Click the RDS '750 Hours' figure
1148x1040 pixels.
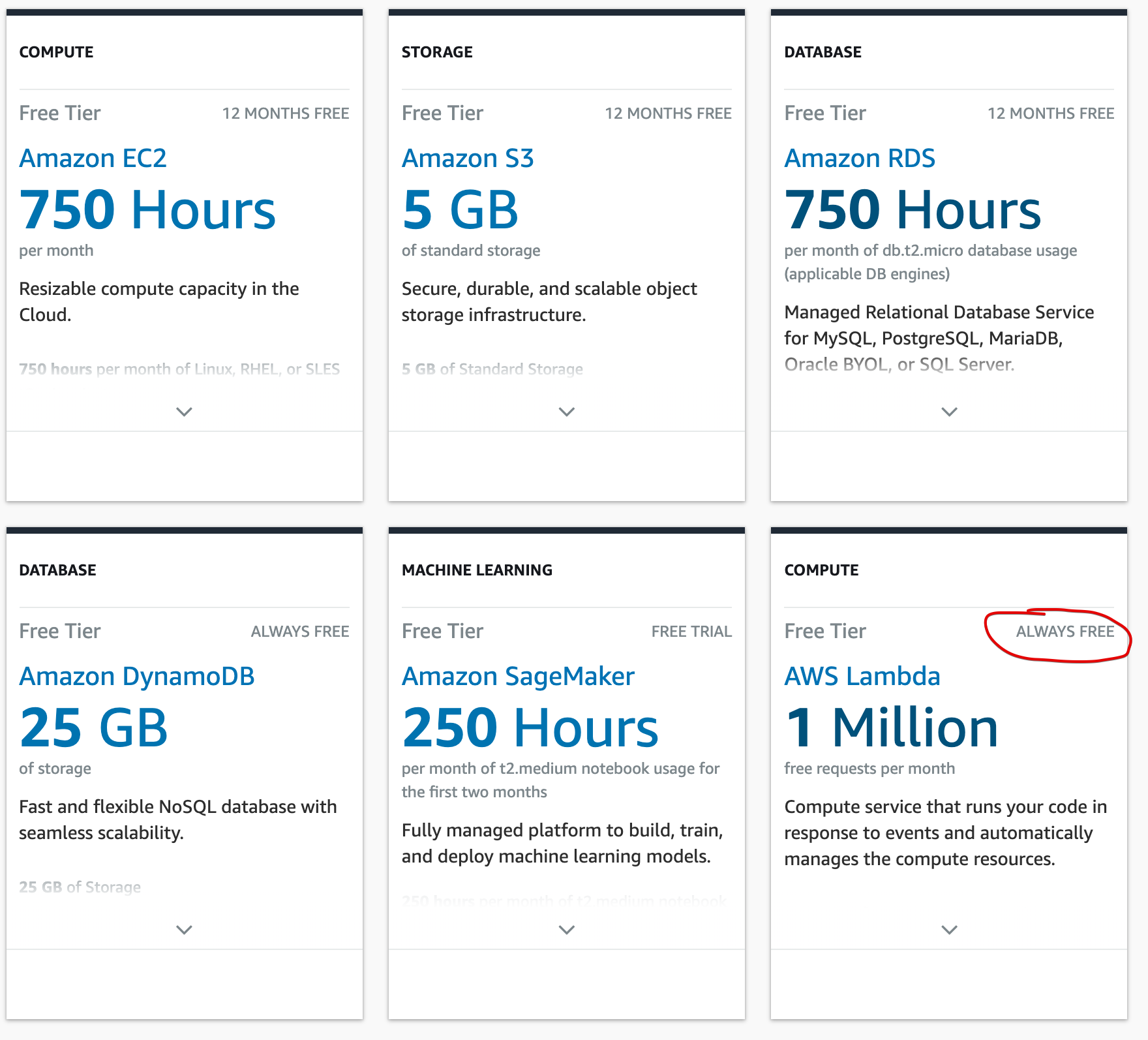913,209
